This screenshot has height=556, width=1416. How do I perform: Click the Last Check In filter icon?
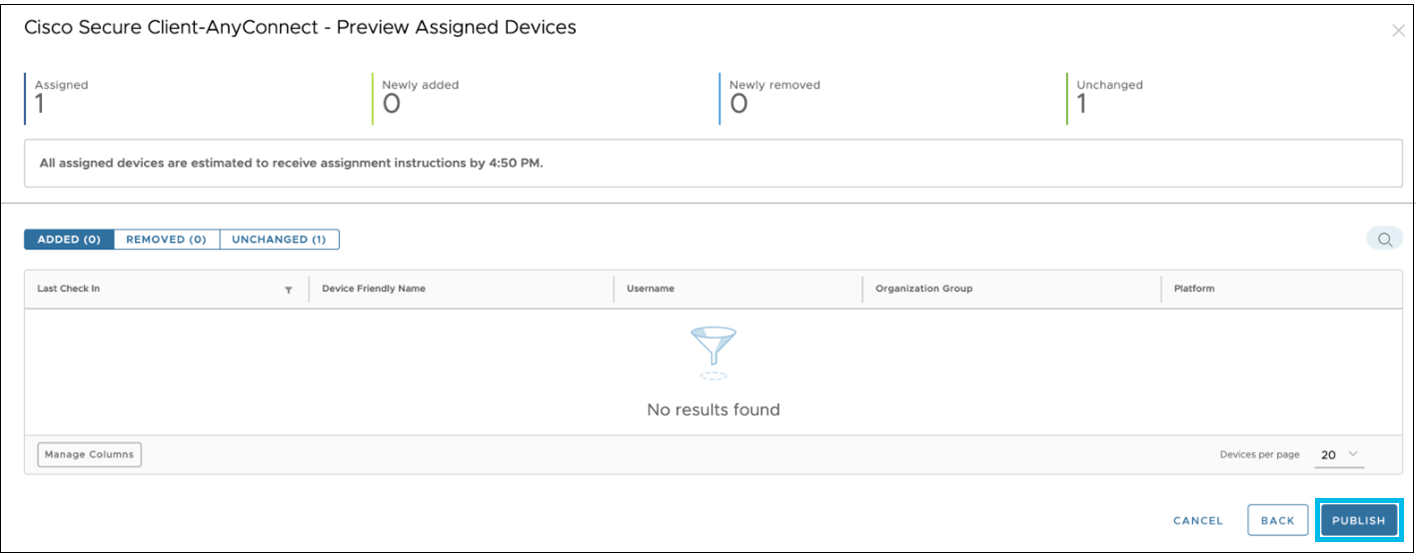pyautogui.click(x=289, y=290)
